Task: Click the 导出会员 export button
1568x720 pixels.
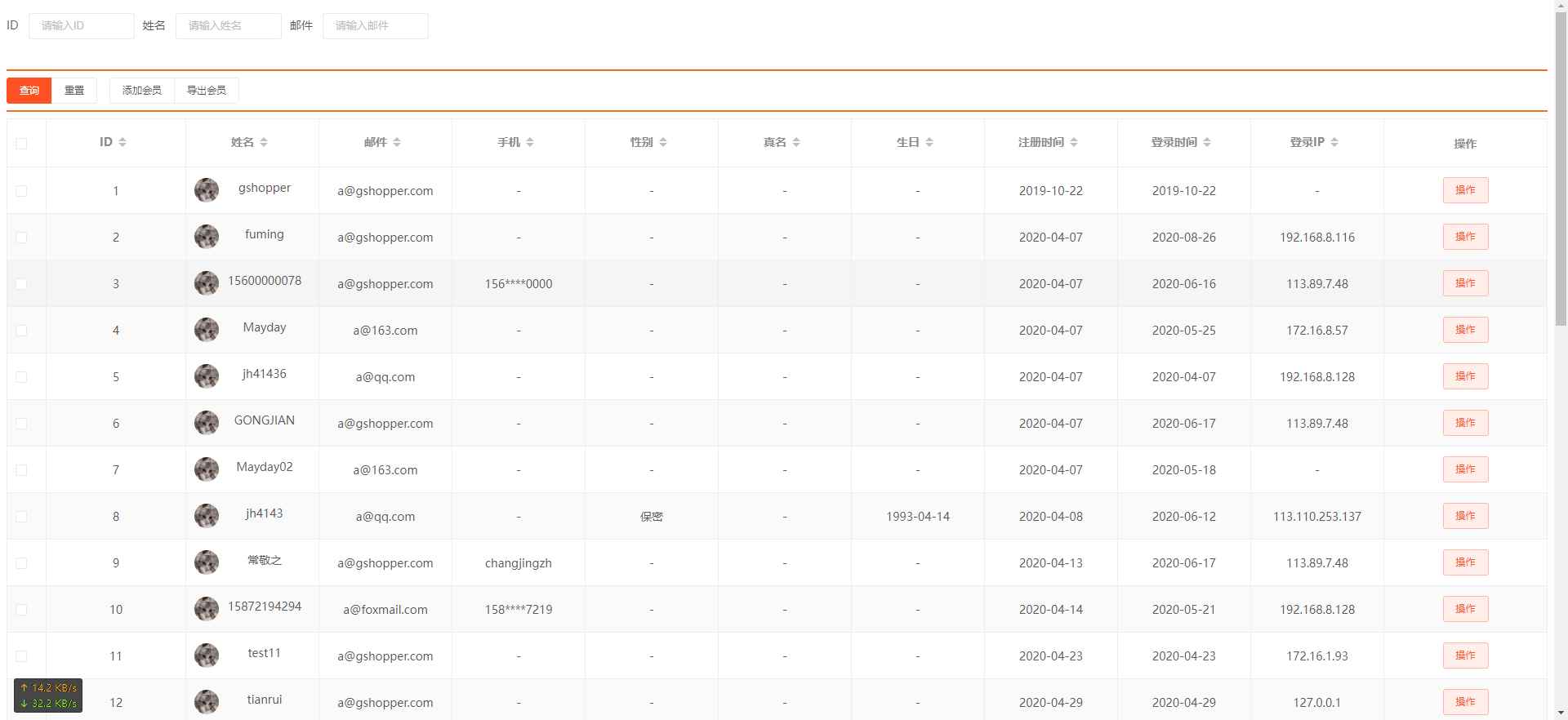Action: click(207, 91)
